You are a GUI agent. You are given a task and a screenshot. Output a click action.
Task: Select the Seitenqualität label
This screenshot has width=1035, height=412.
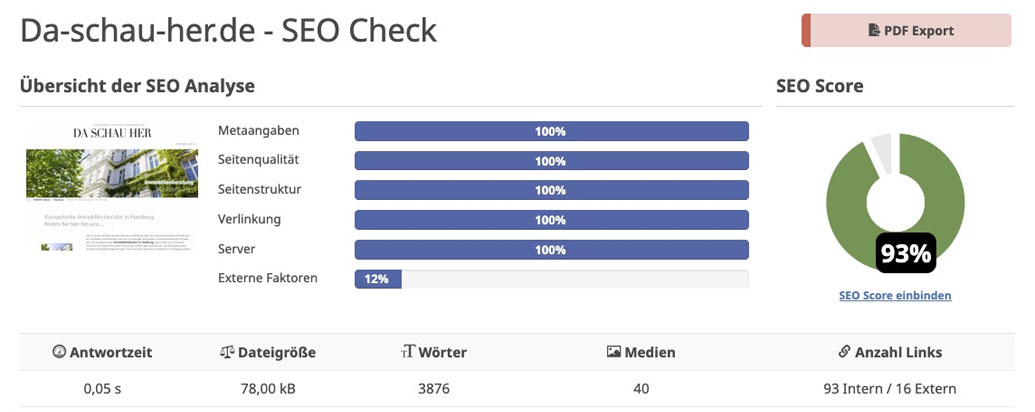(x=258, y=160)
